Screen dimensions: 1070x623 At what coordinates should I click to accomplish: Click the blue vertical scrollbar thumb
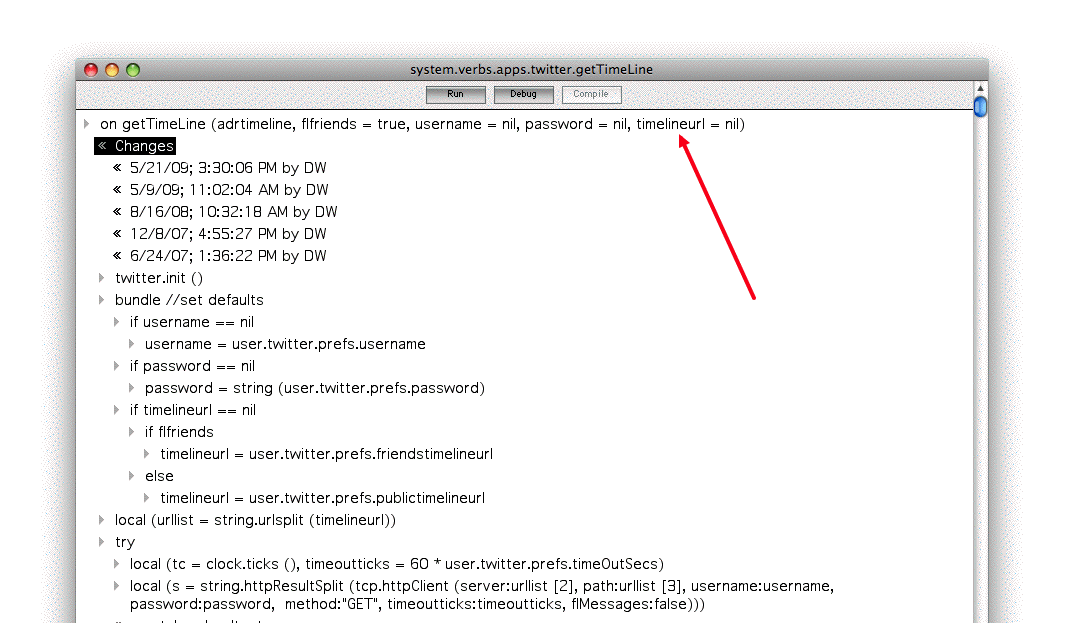[x=980, y=106]
